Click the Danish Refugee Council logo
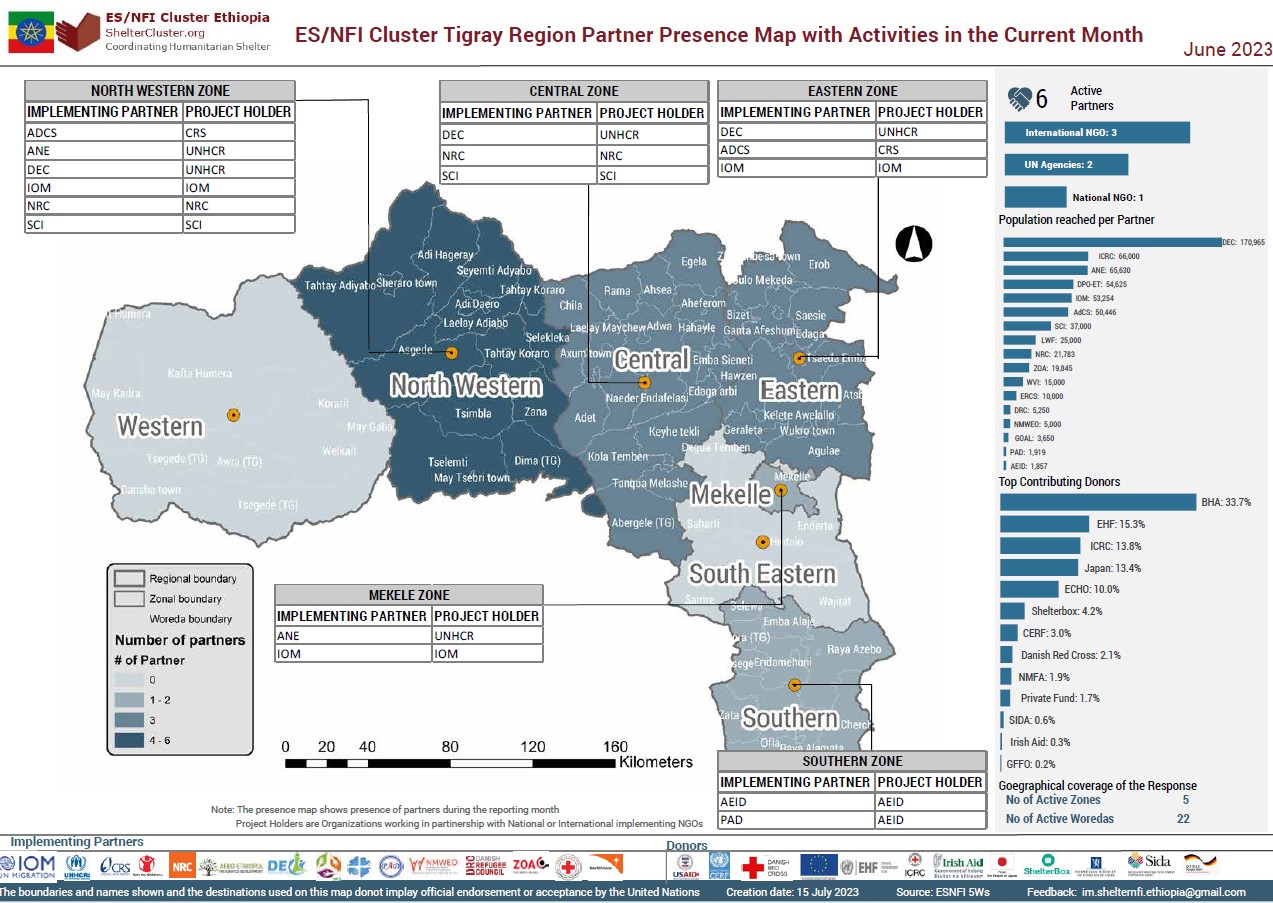The height and width of the screenshot is (903, 1273). coord(487,865)
